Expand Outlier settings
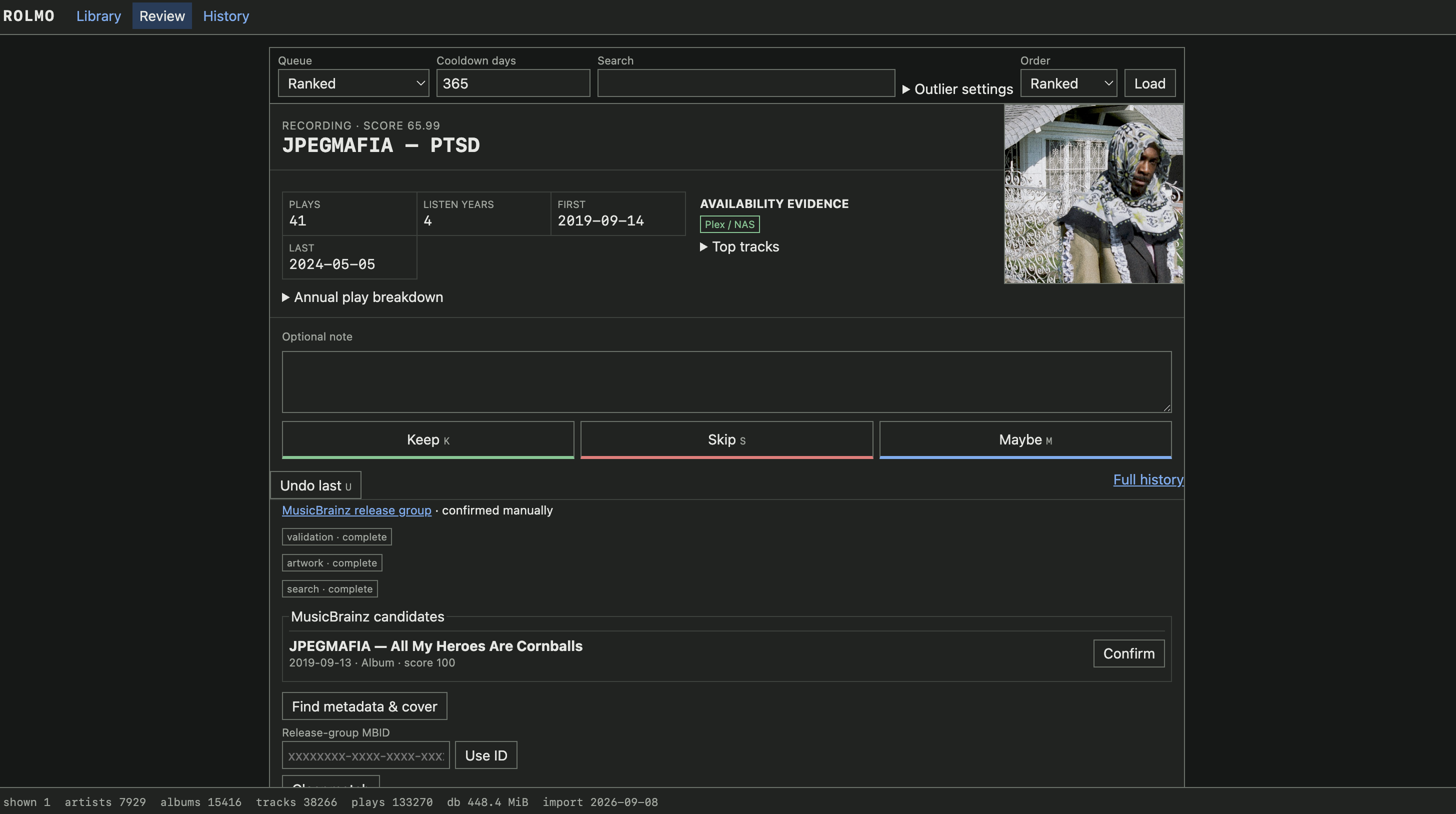Screen dimensions: 1456x814 click(957, 89)
